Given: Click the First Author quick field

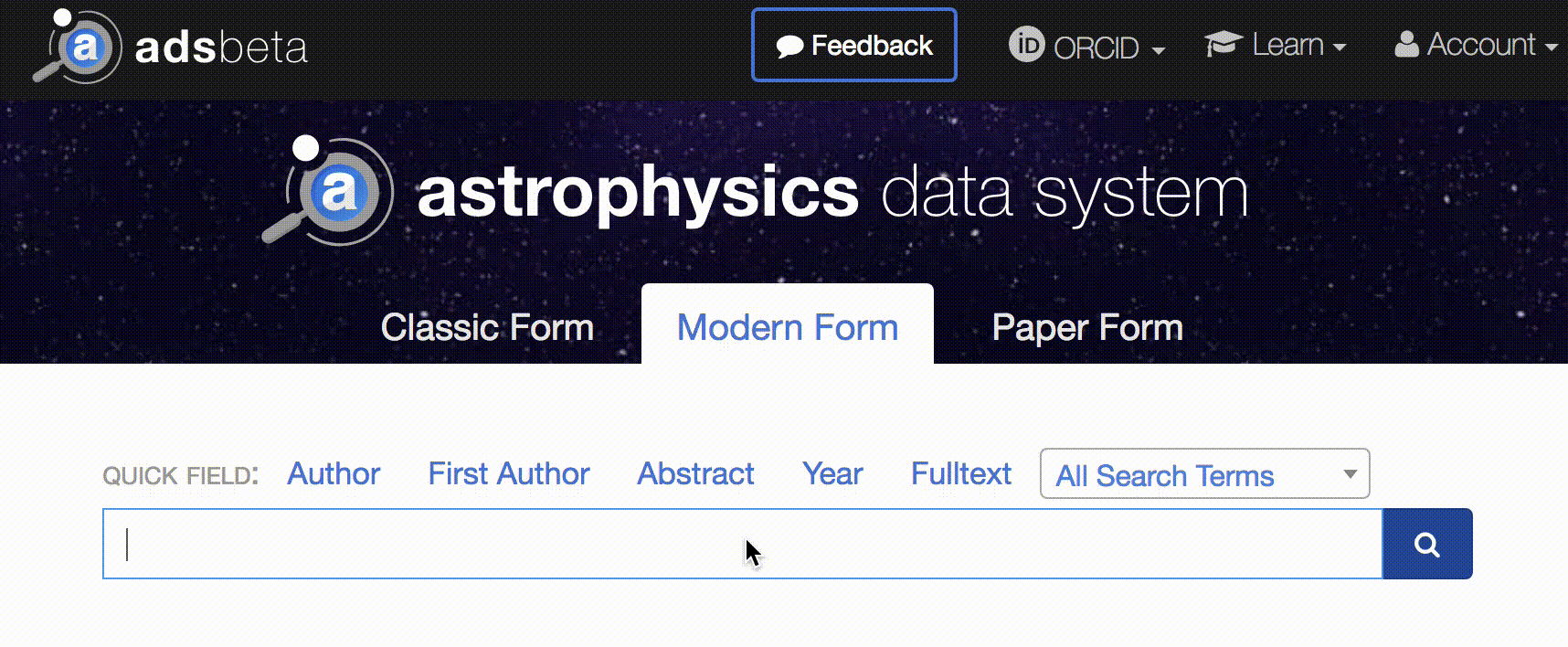Looking at the screenshot, I should click(x=508, y=474).
